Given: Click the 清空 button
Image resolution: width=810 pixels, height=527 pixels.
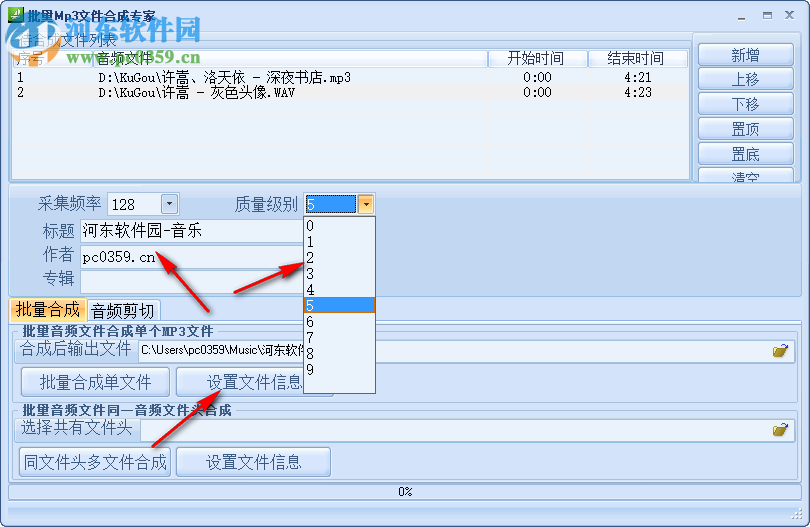Looking at the screenshot, I should 745,175.
